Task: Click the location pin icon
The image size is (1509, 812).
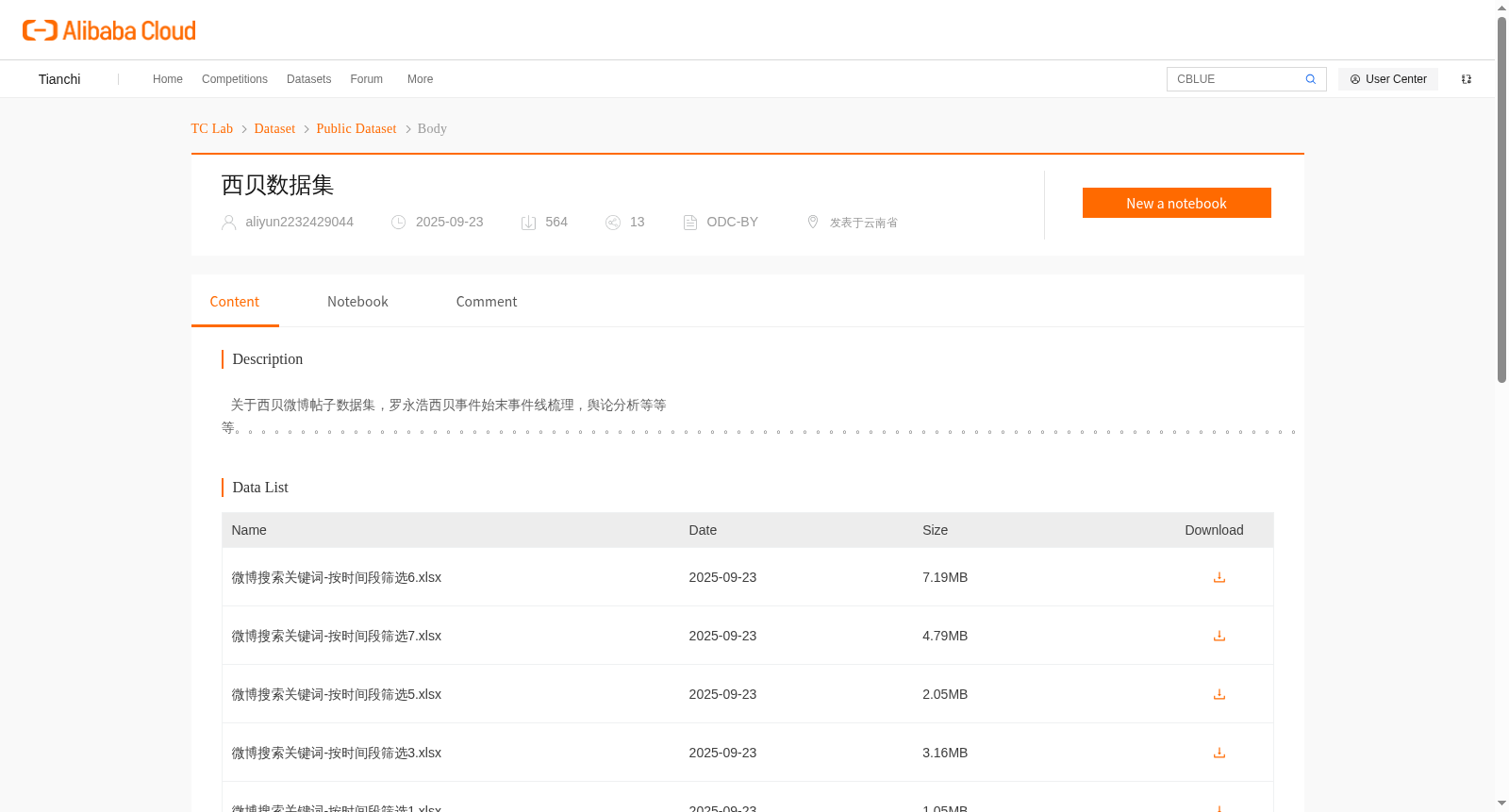Action: (x=813, y=222)
